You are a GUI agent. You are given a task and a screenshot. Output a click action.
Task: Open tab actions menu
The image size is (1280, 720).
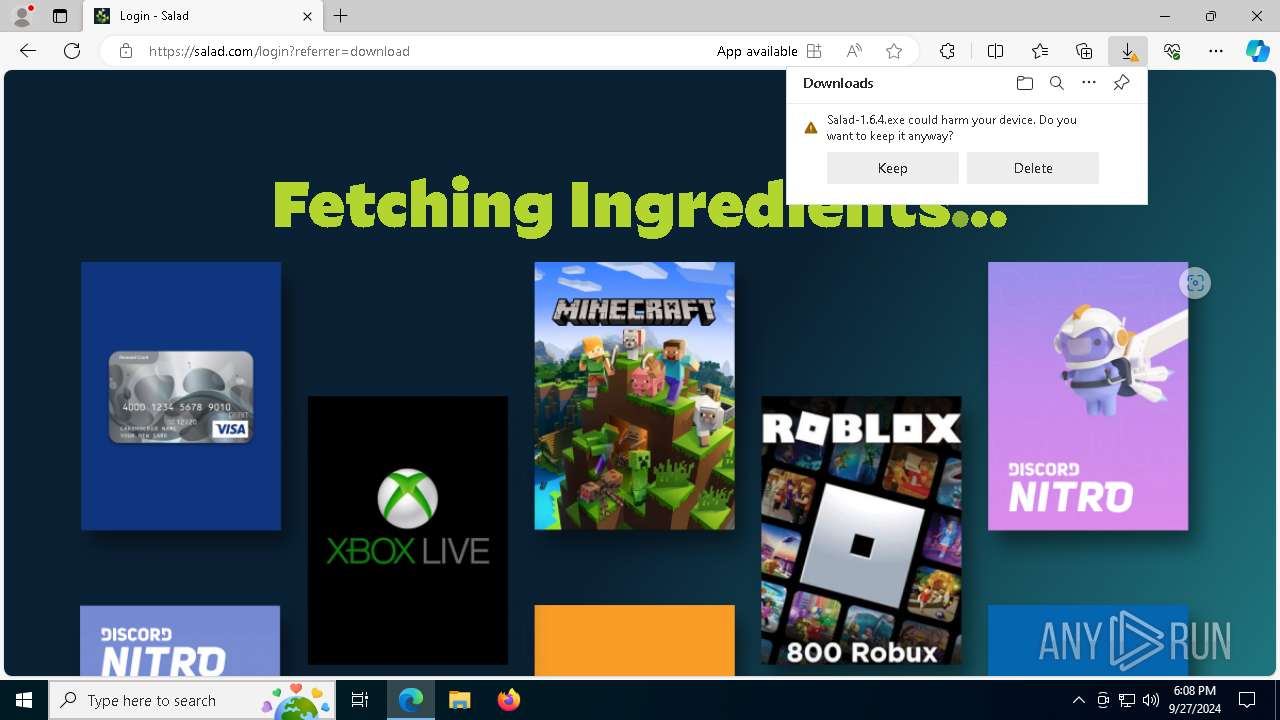(x=60, y=16)
